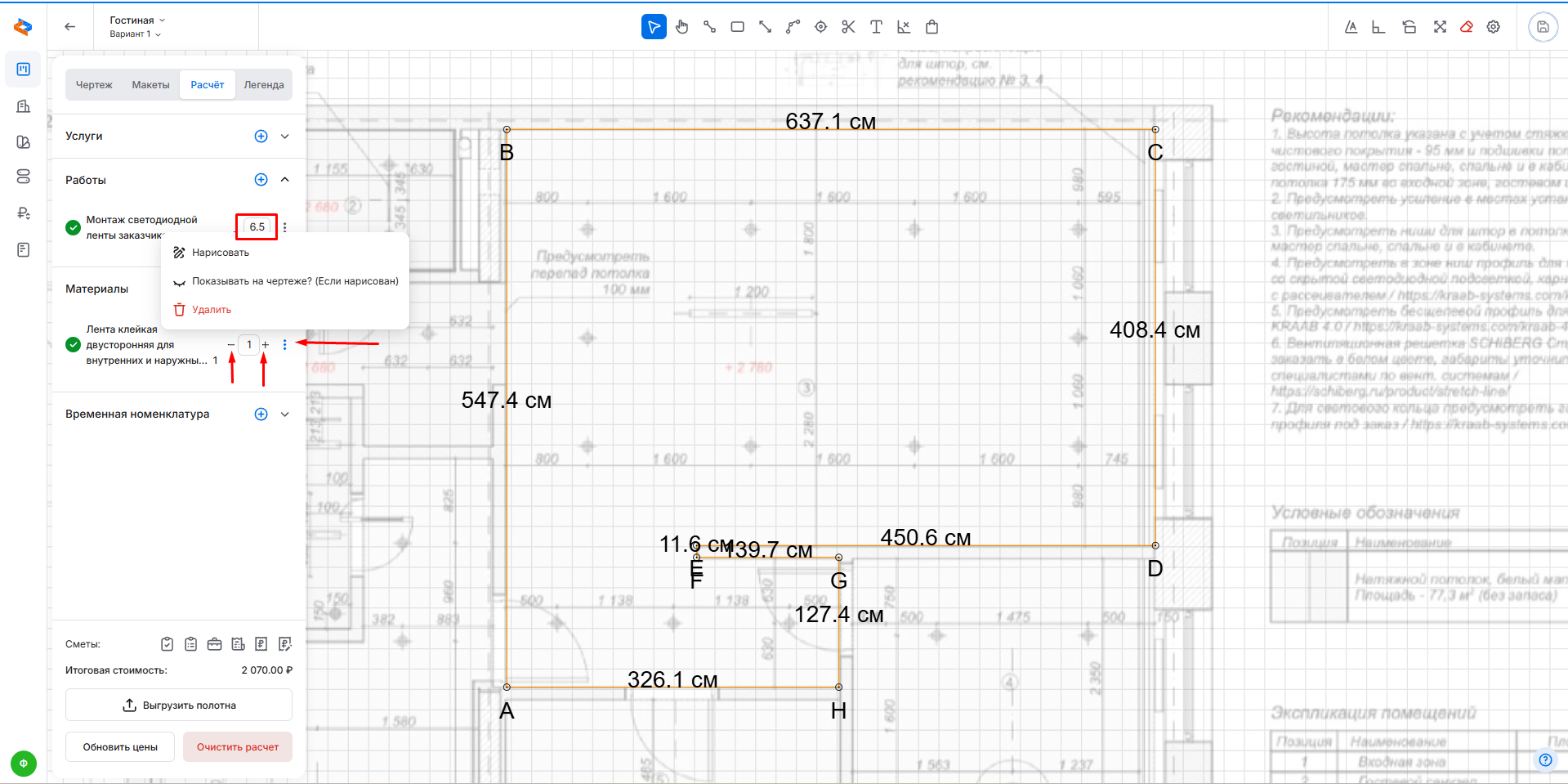The width and height of the screenshot is (1568, 784).
Task: Open the briefcase estimate icon
Action: point(214,644)
